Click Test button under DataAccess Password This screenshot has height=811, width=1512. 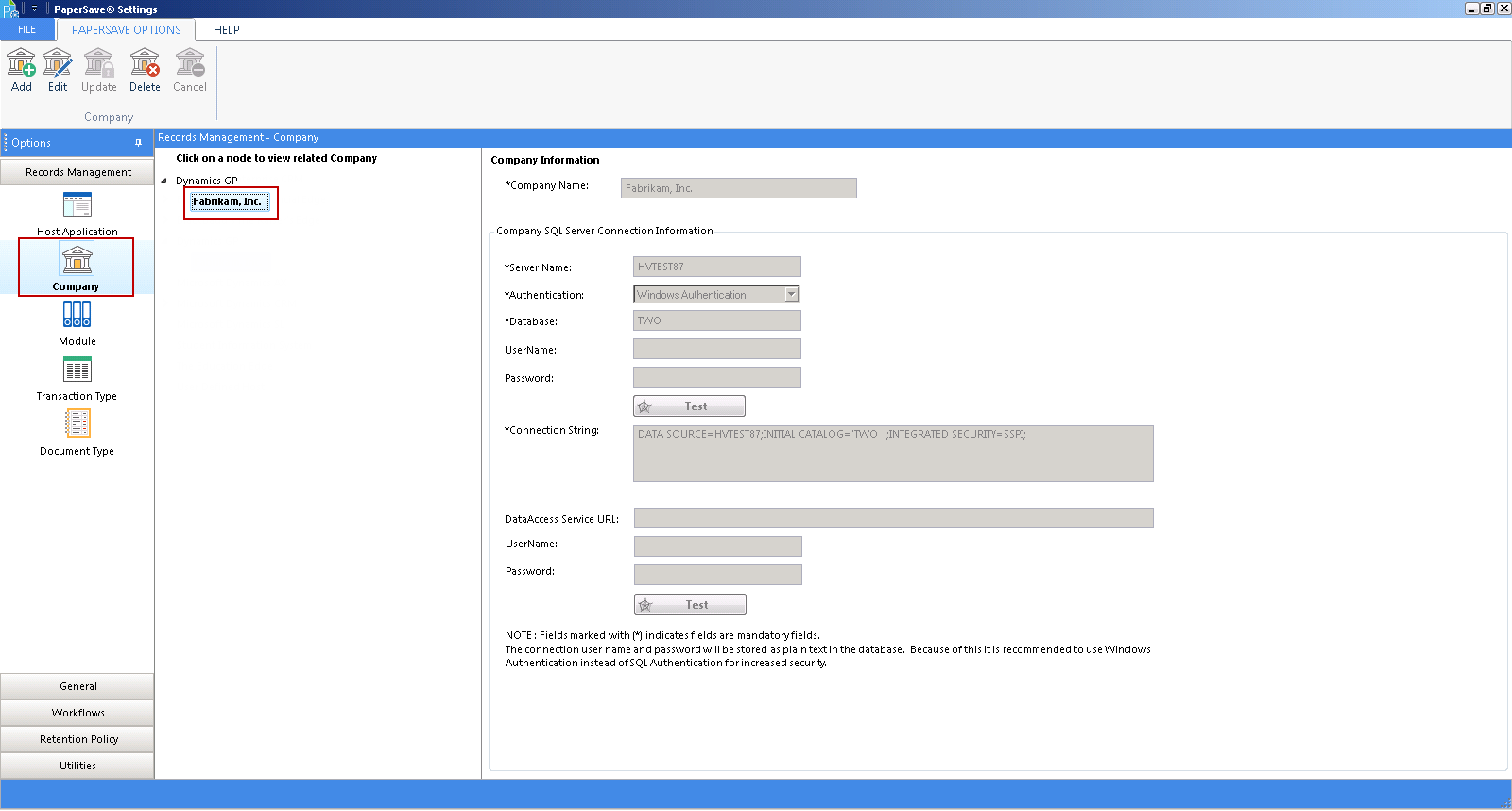coord(690,605)
